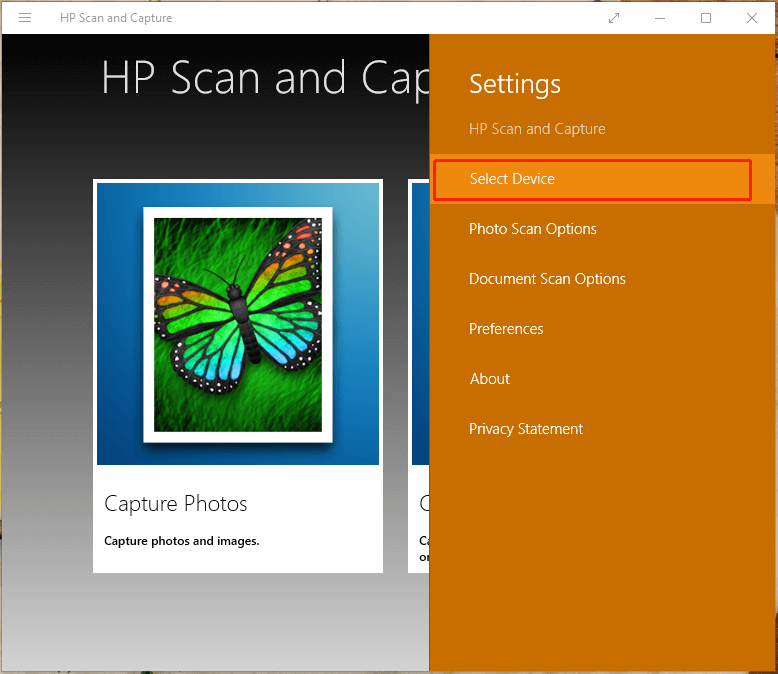778x674 pixels.
Task: Click the full-screen expand arrows icon
Action: click(614, 18)
